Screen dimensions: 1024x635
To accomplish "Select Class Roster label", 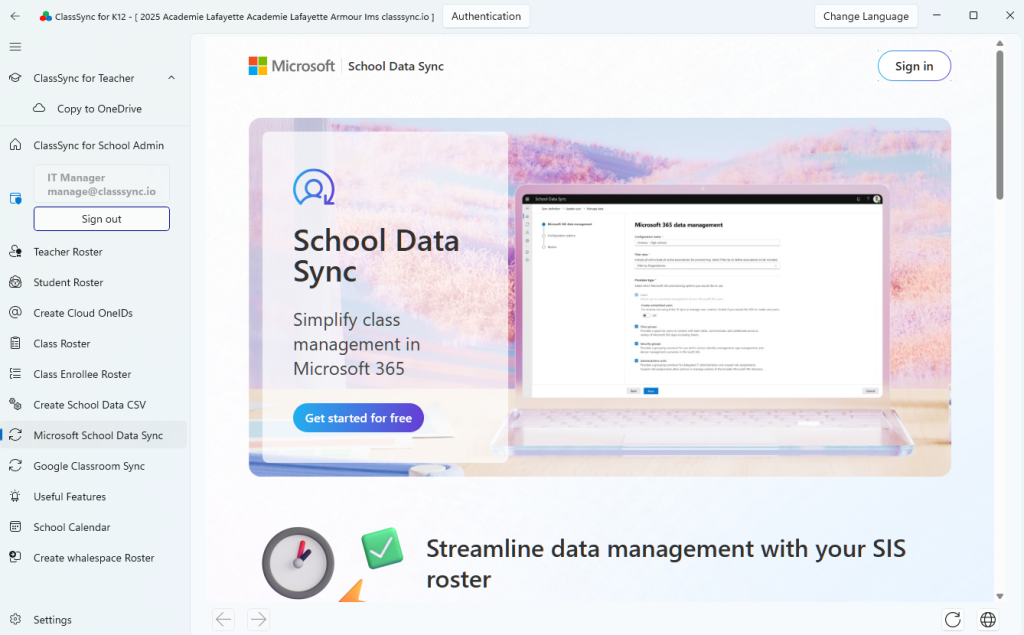I will pos(62,344).
